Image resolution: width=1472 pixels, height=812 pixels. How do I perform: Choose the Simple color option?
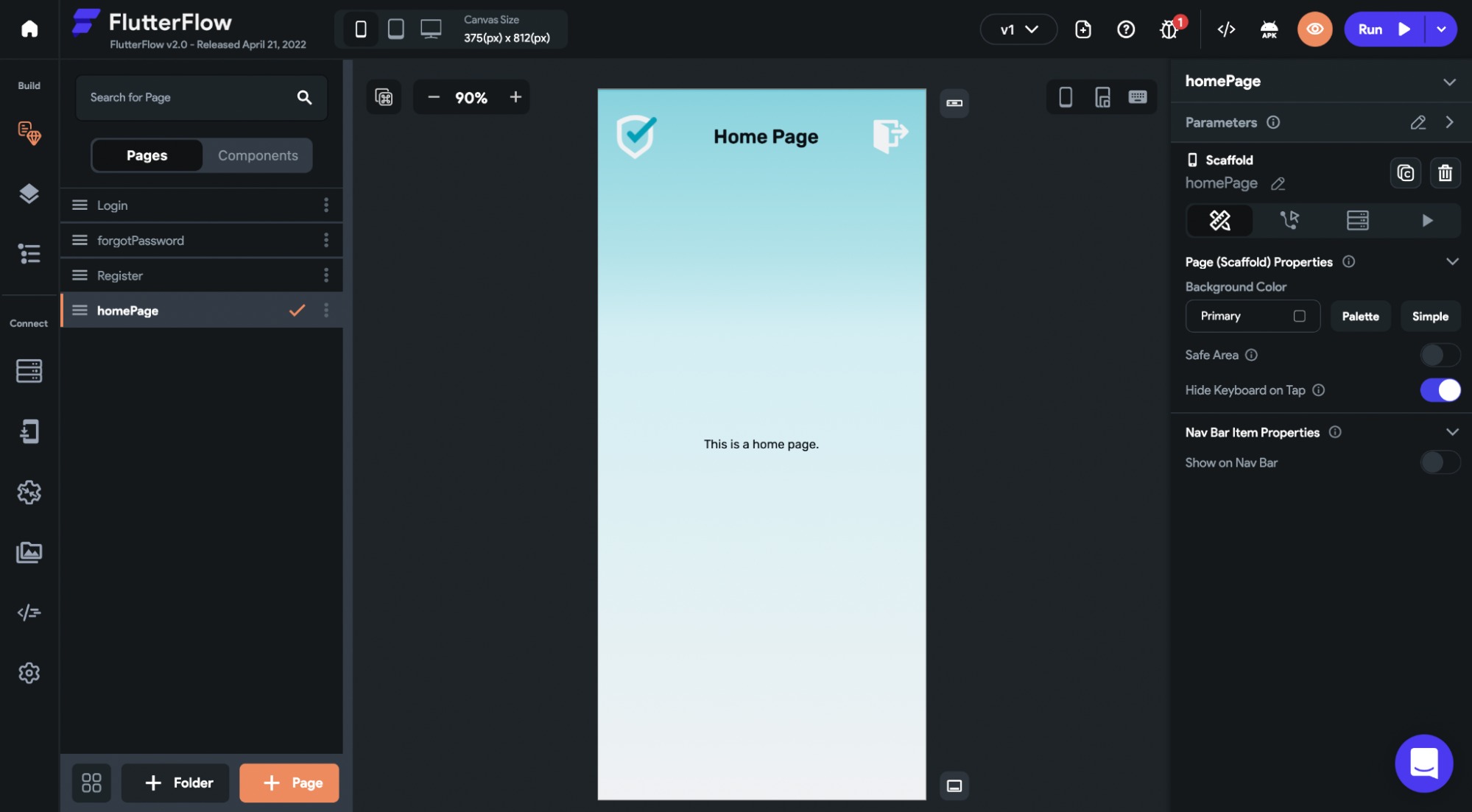pyautogui.click(x=1431, y=317)
